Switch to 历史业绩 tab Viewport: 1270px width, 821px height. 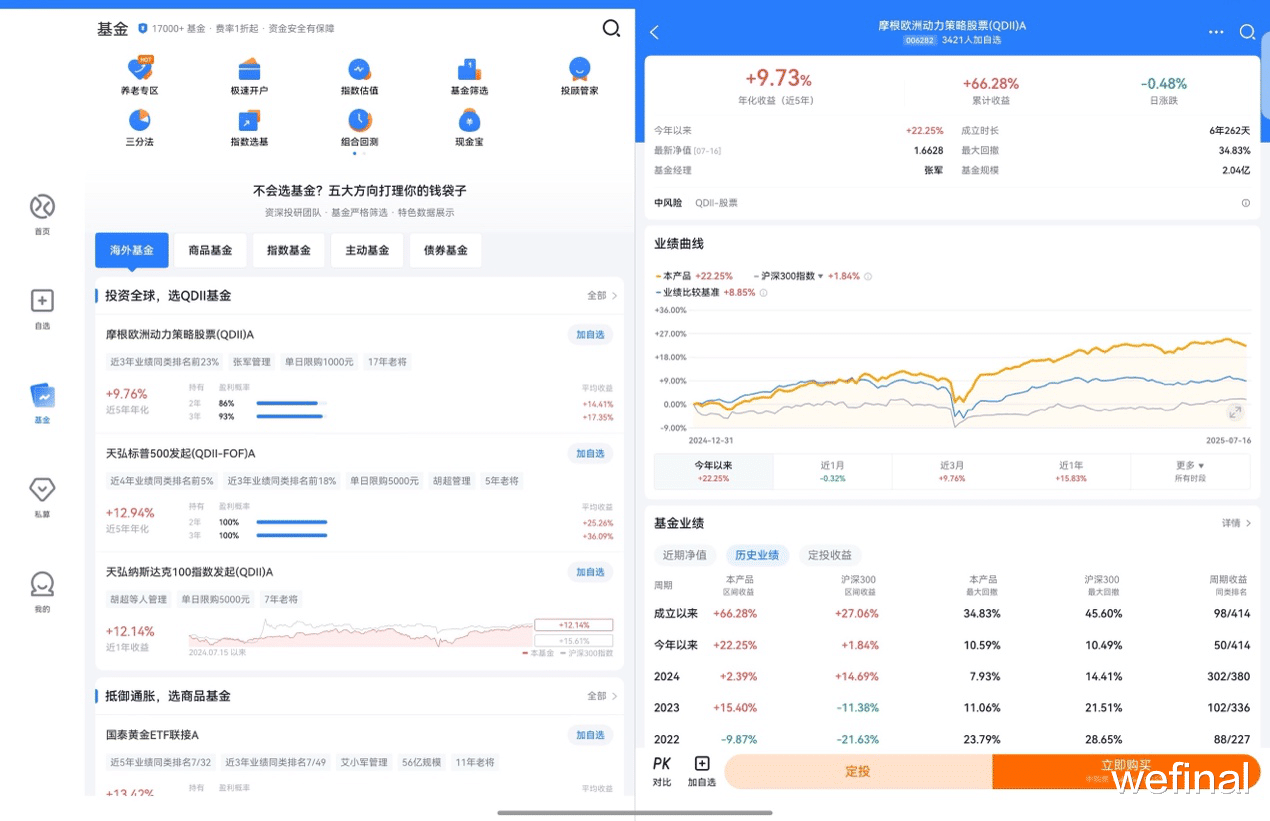coord(757,555)
